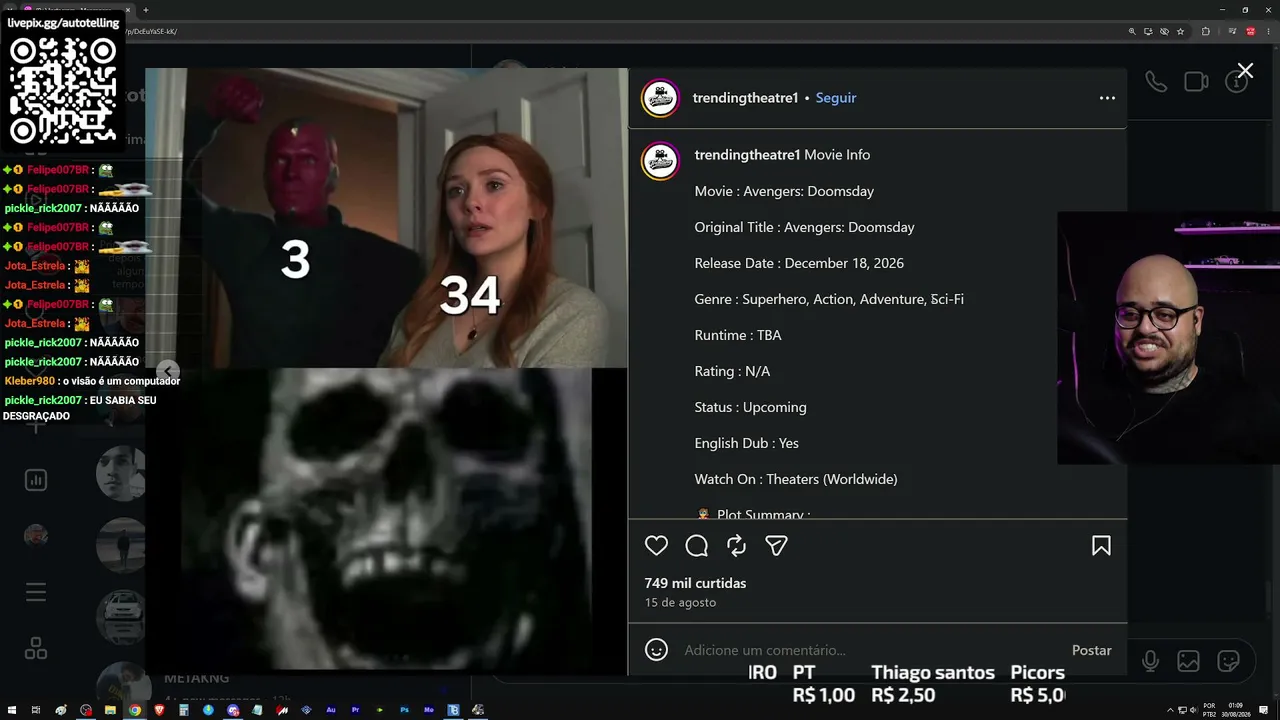1280x720 pixels.
Task: Open Task View on the taskbar
Action: pos(36,710)
